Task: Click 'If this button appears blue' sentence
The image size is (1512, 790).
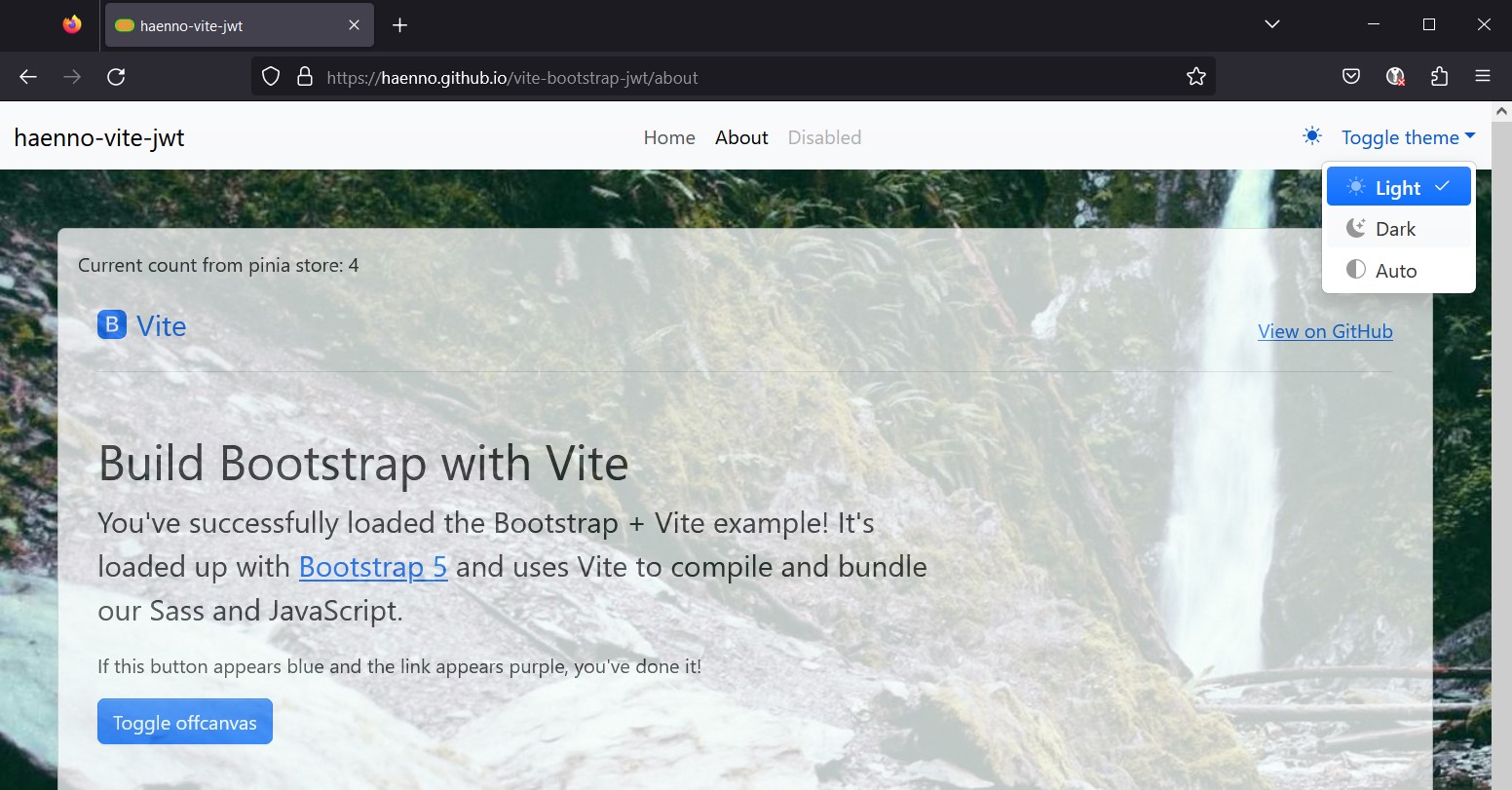Action: point(399,666)
